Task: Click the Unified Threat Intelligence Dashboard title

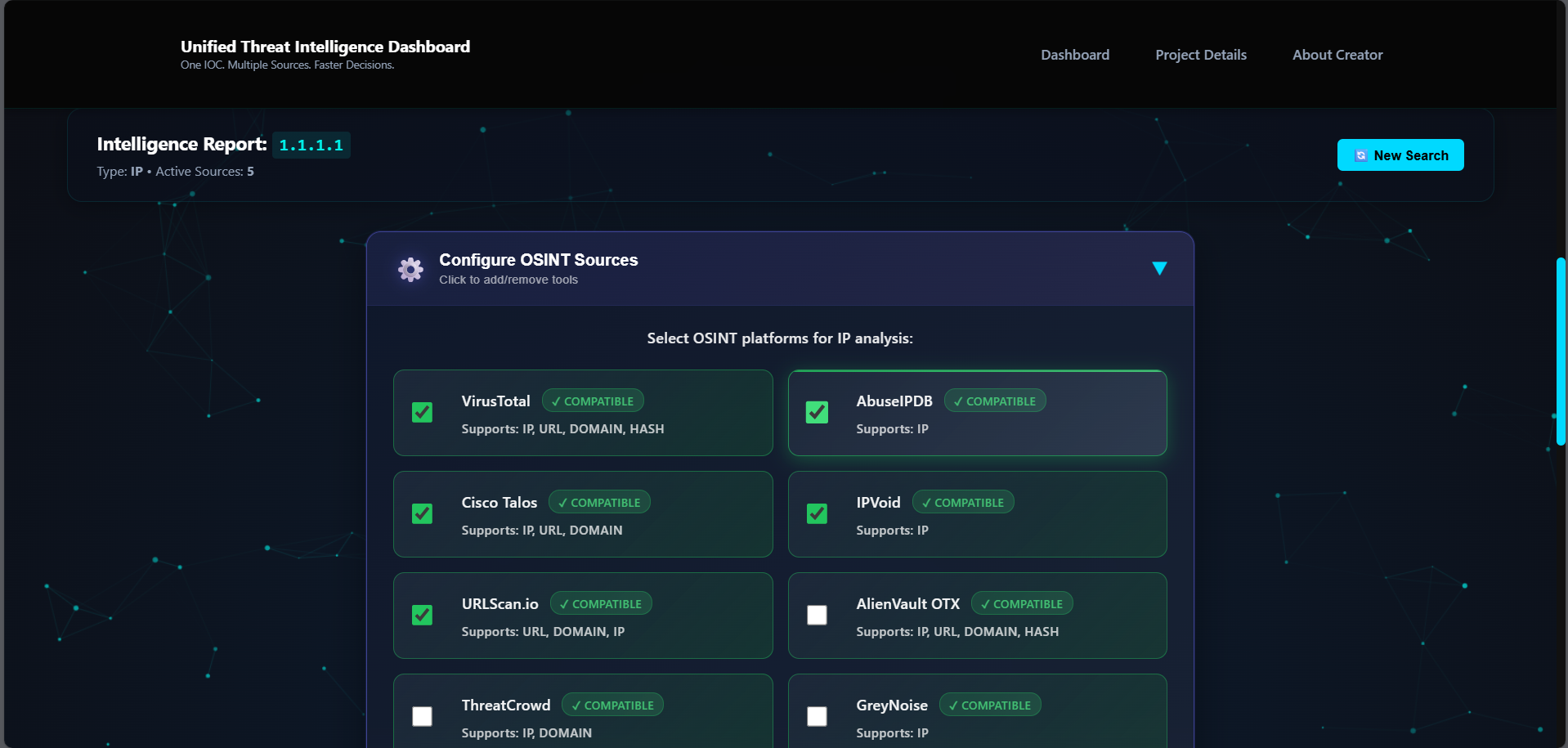Action: (325, 47)
